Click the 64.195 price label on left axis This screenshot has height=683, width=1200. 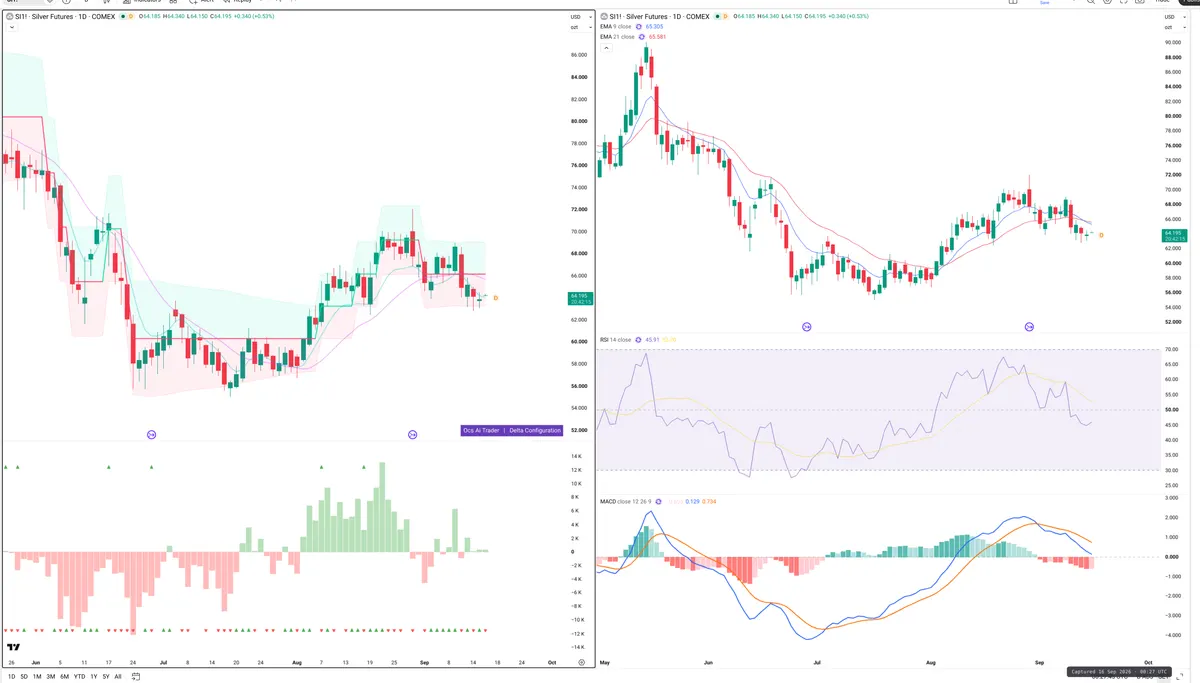click(x=579, y=296)
